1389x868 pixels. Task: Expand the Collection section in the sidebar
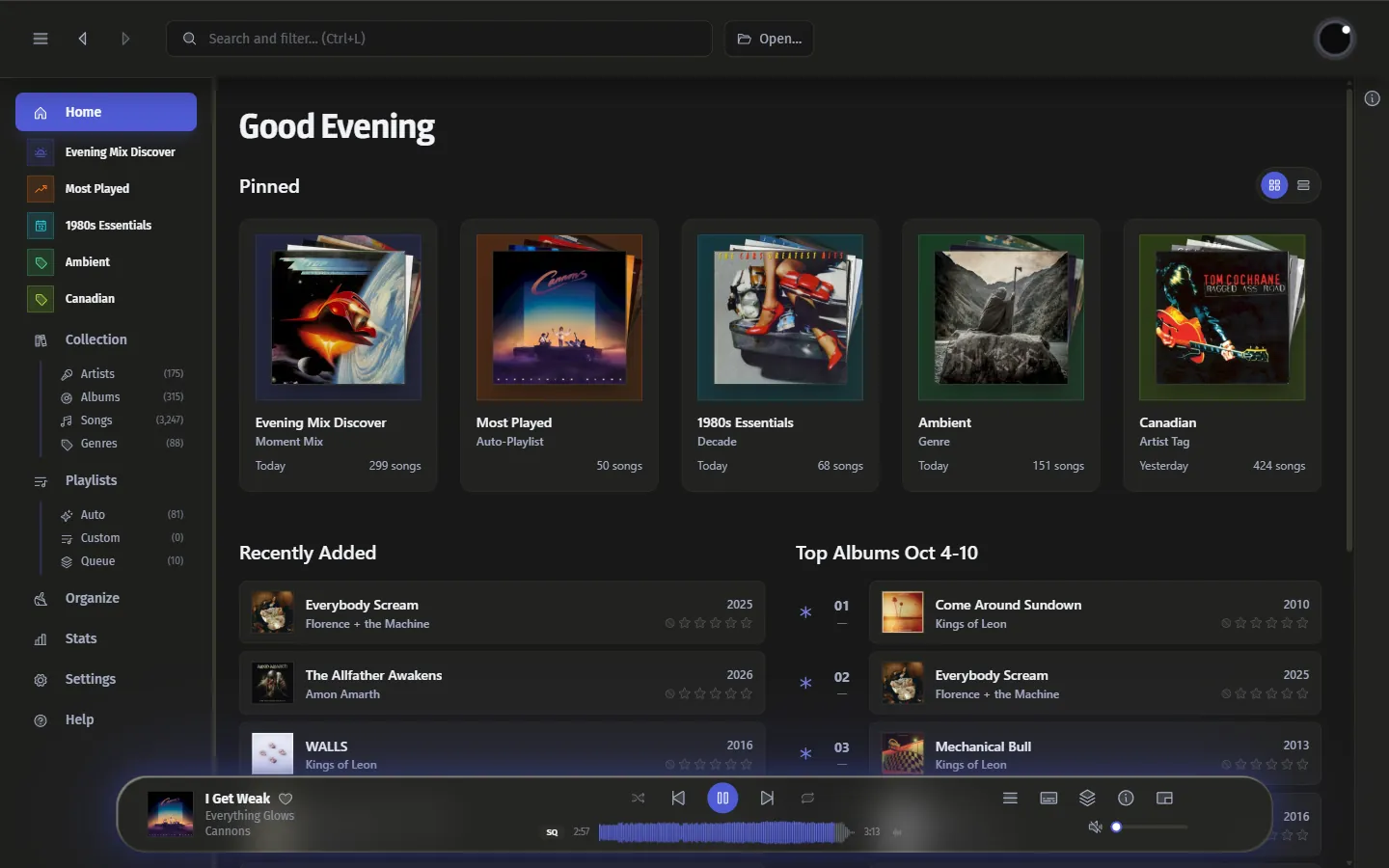point(106,339)
